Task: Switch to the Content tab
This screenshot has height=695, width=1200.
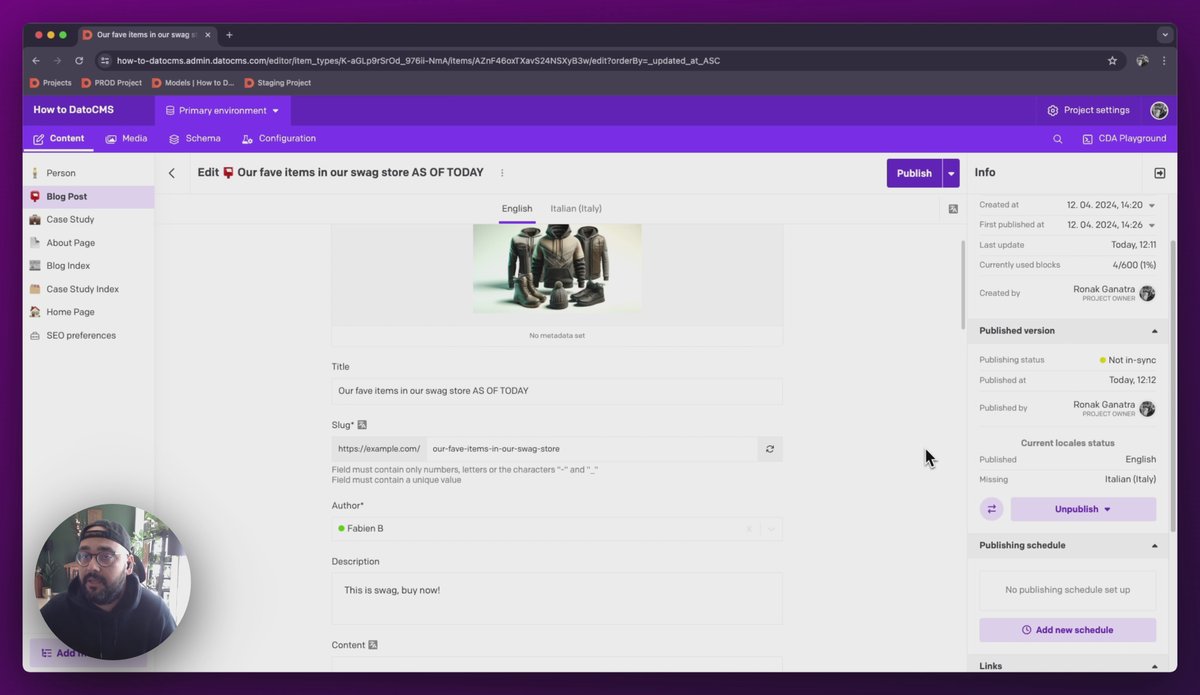Action: (59, 139)
